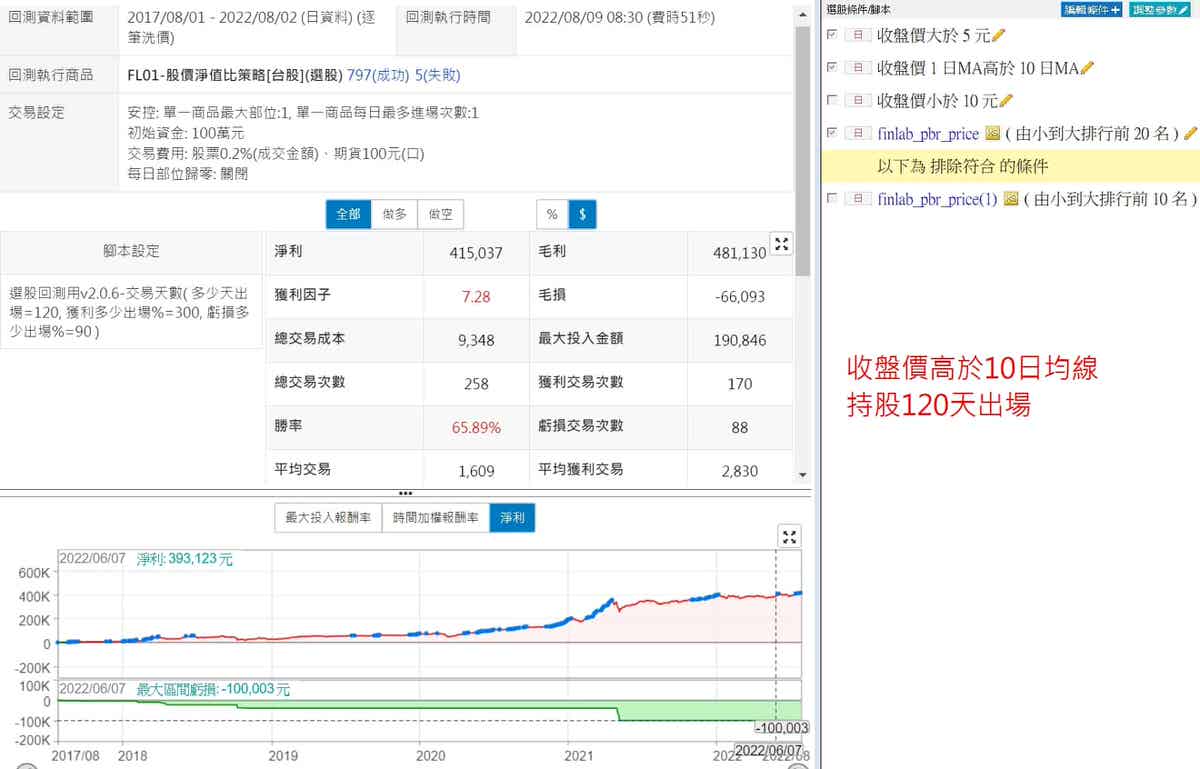The image size is (1200, 769).
Task: Click the 編輯條件 button
Action: pyautogui.click(x=1091, y=9)
